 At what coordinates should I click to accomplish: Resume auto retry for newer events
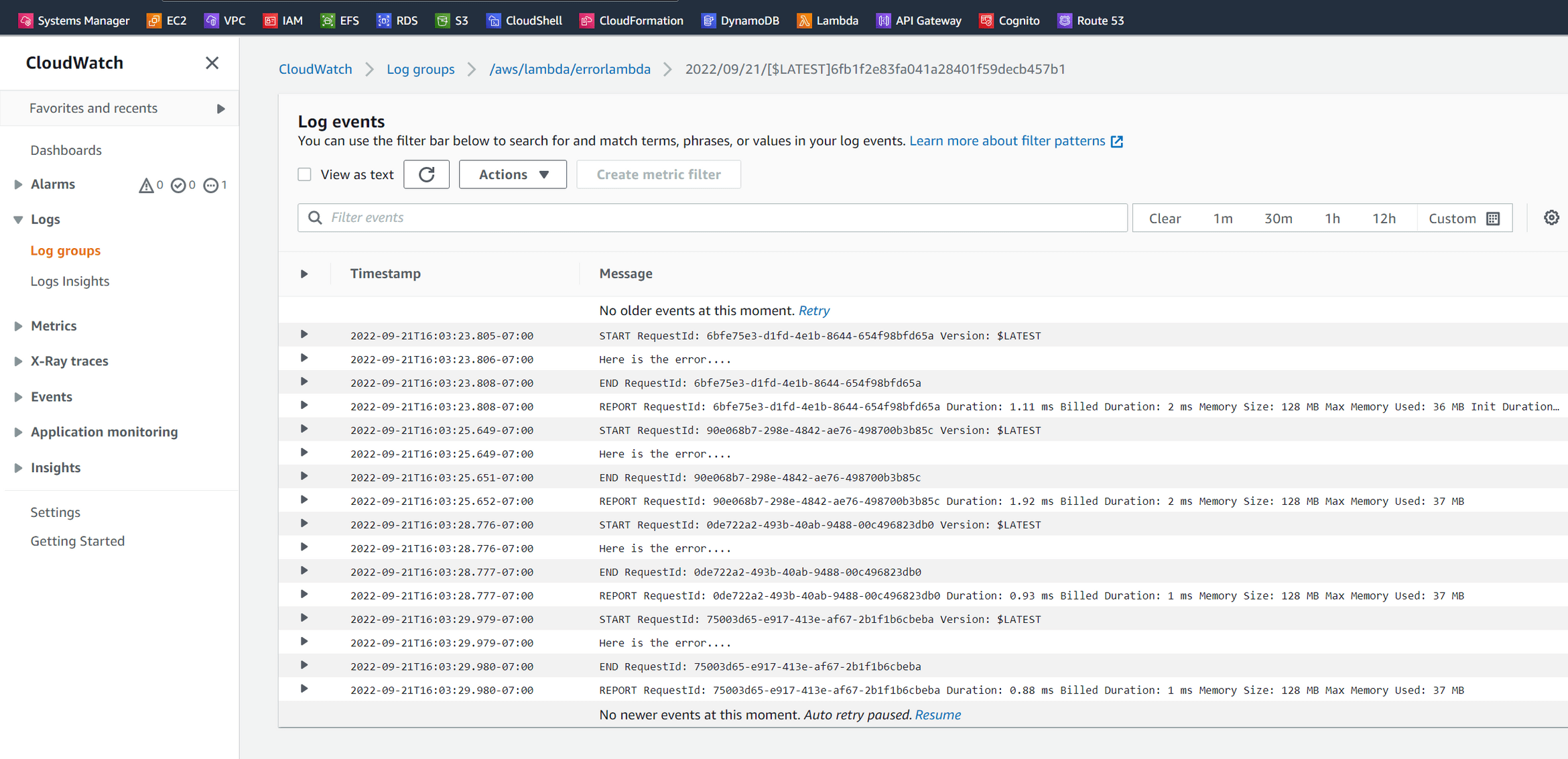937,715
